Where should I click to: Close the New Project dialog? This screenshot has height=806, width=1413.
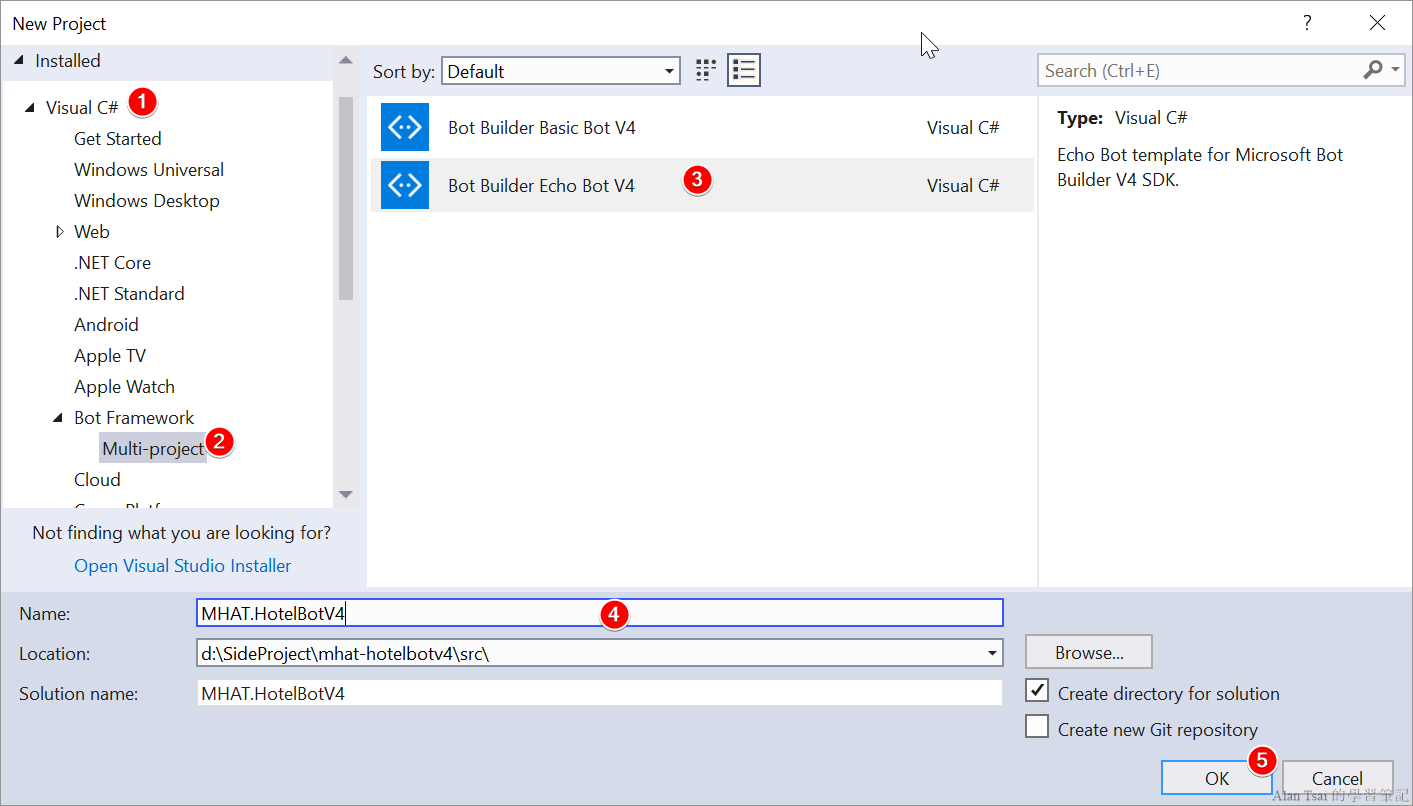[x=1378, y=23]
